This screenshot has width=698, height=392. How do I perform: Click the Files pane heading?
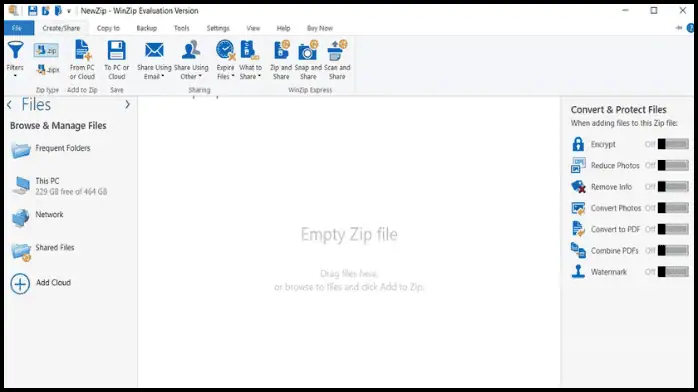pos(36,105)
